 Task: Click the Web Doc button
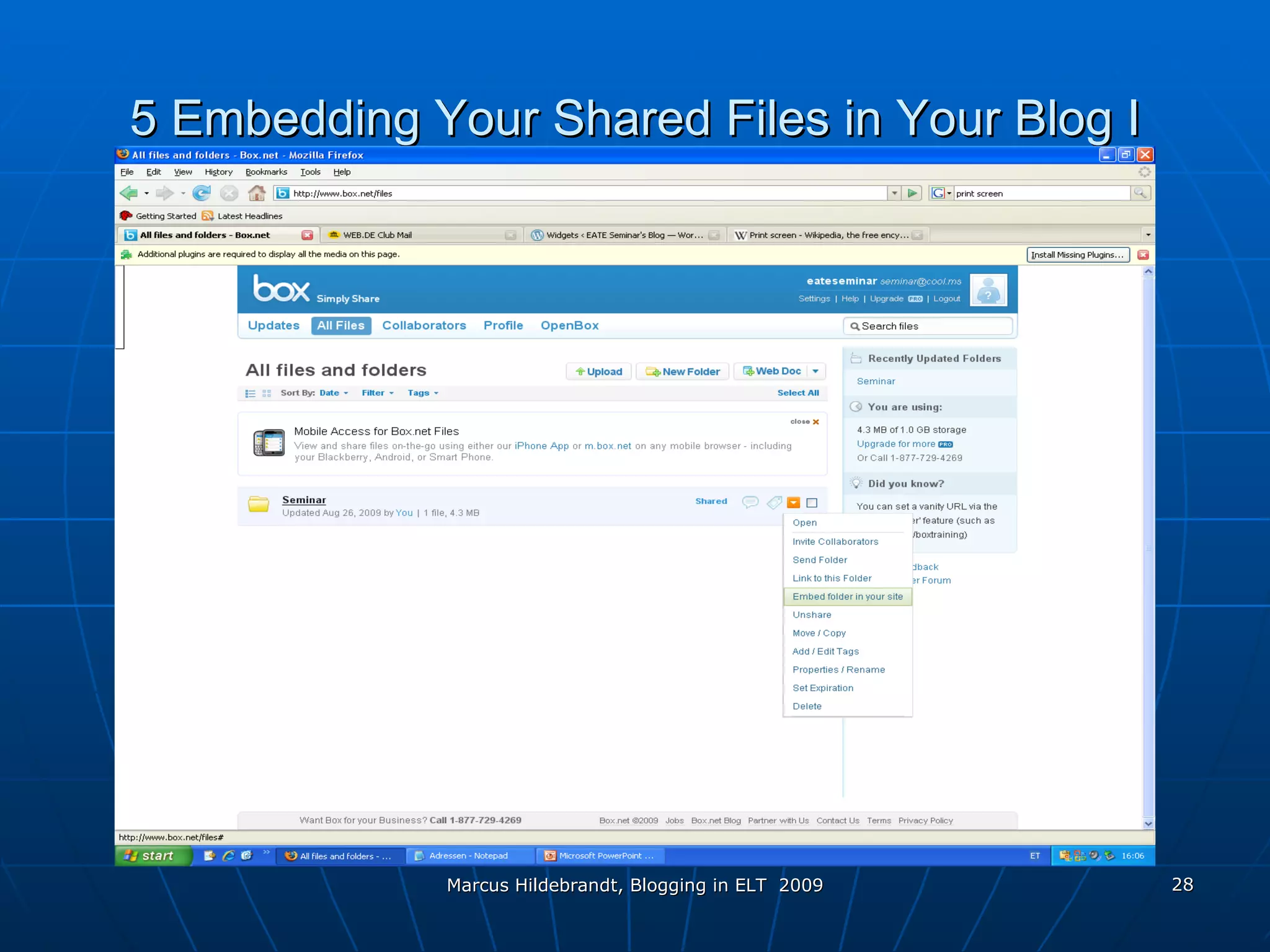coord(771,371)
